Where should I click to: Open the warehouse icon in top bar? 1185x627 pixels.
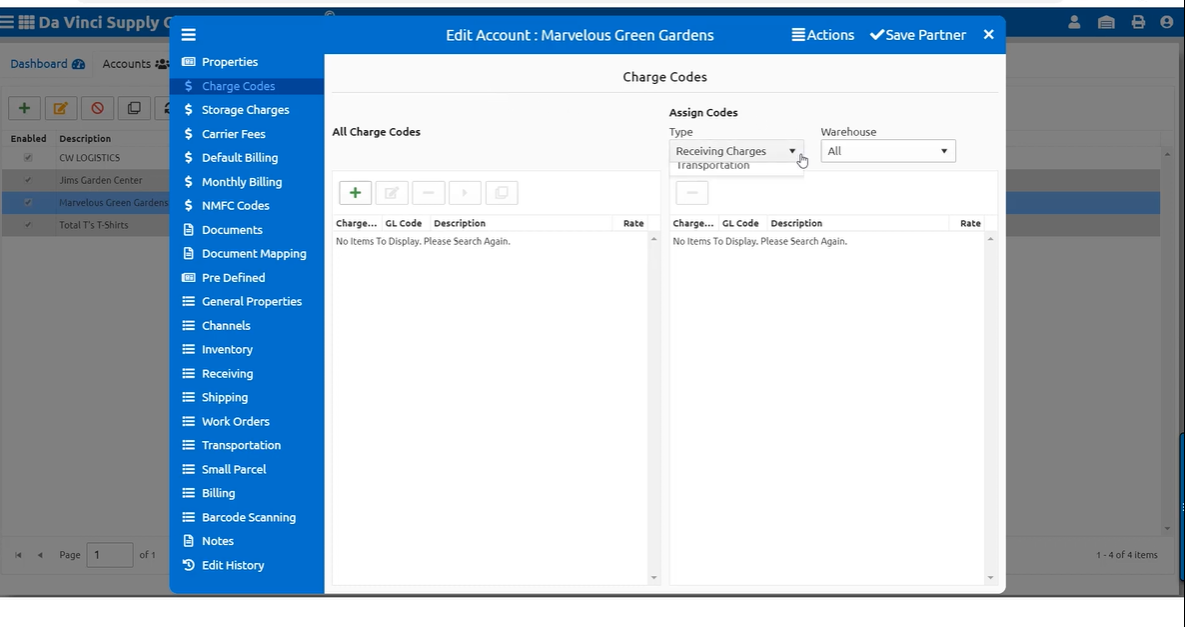(x=1106, y=22)
